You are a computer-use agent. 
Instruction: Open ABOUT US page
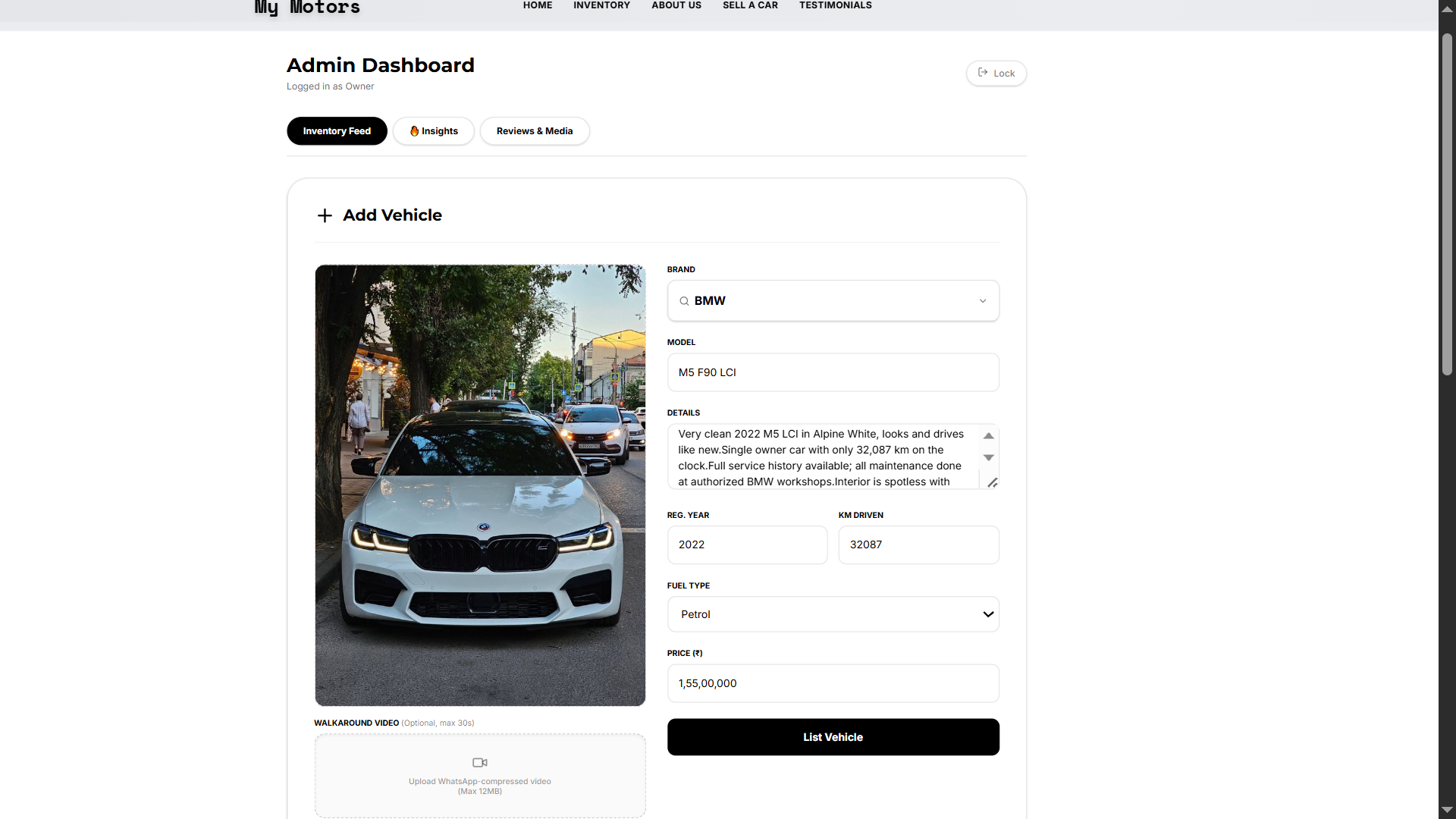676,5
